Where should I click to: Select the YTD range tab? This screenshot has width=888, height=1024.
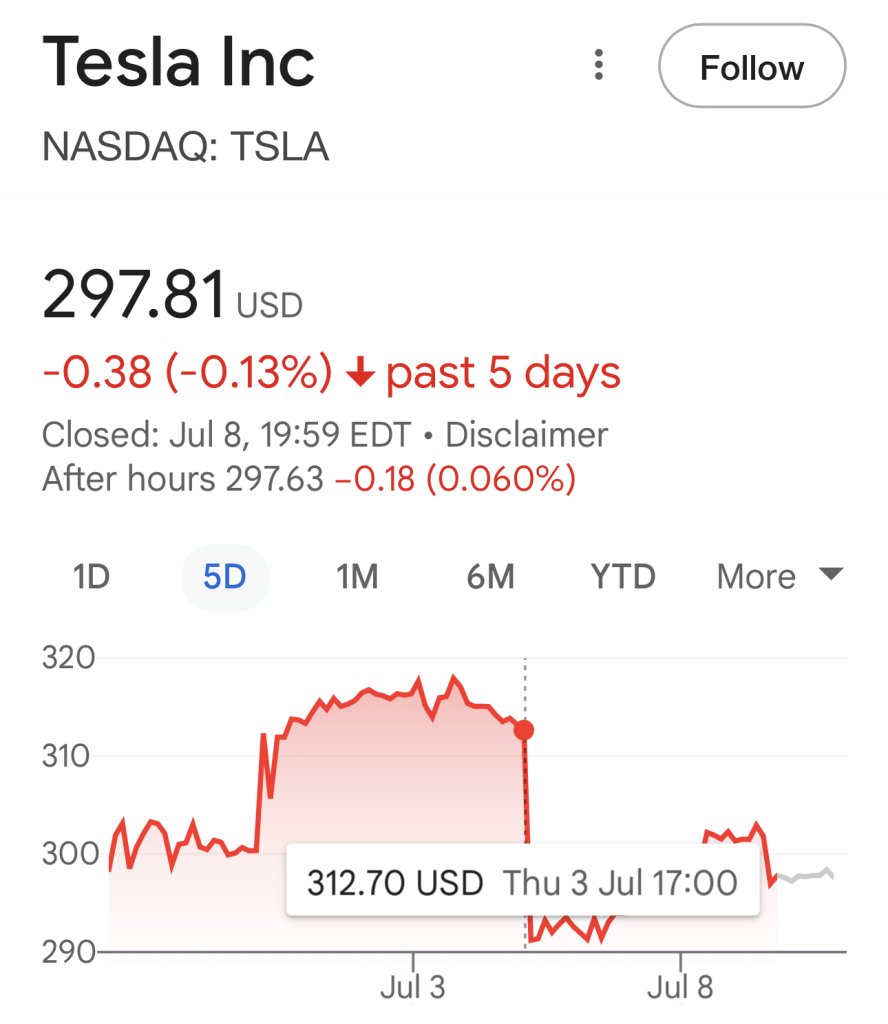pyautogui.click(x=623, y=577)
